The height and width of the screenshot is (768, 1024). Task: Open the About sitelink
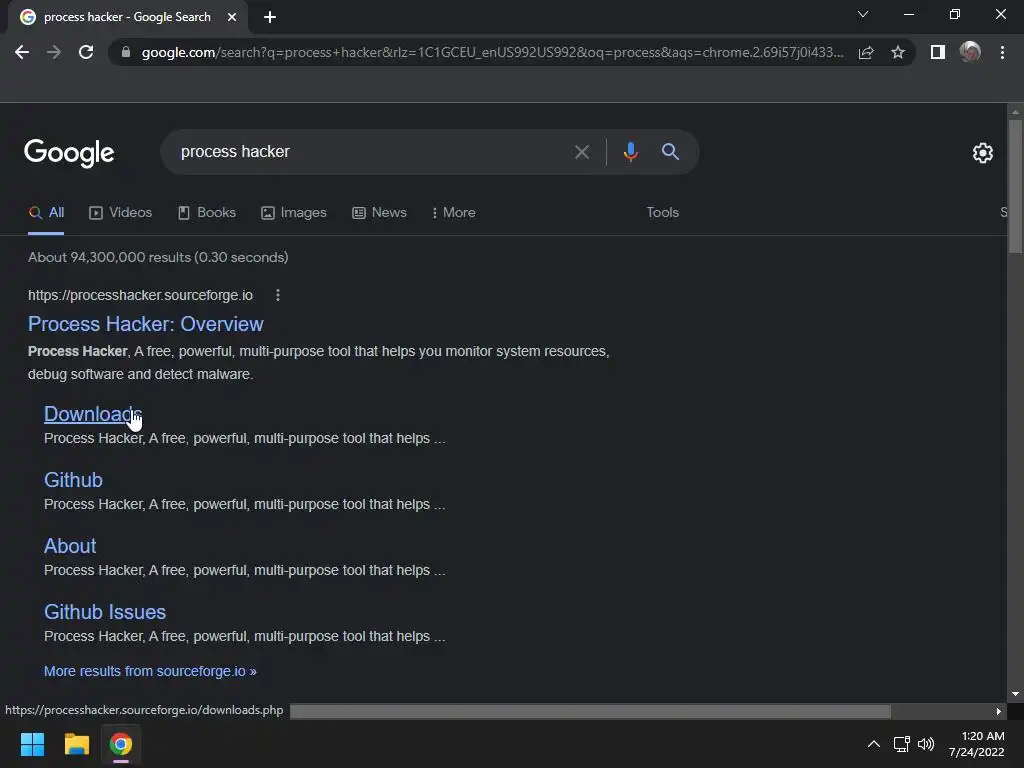point(70,546)
